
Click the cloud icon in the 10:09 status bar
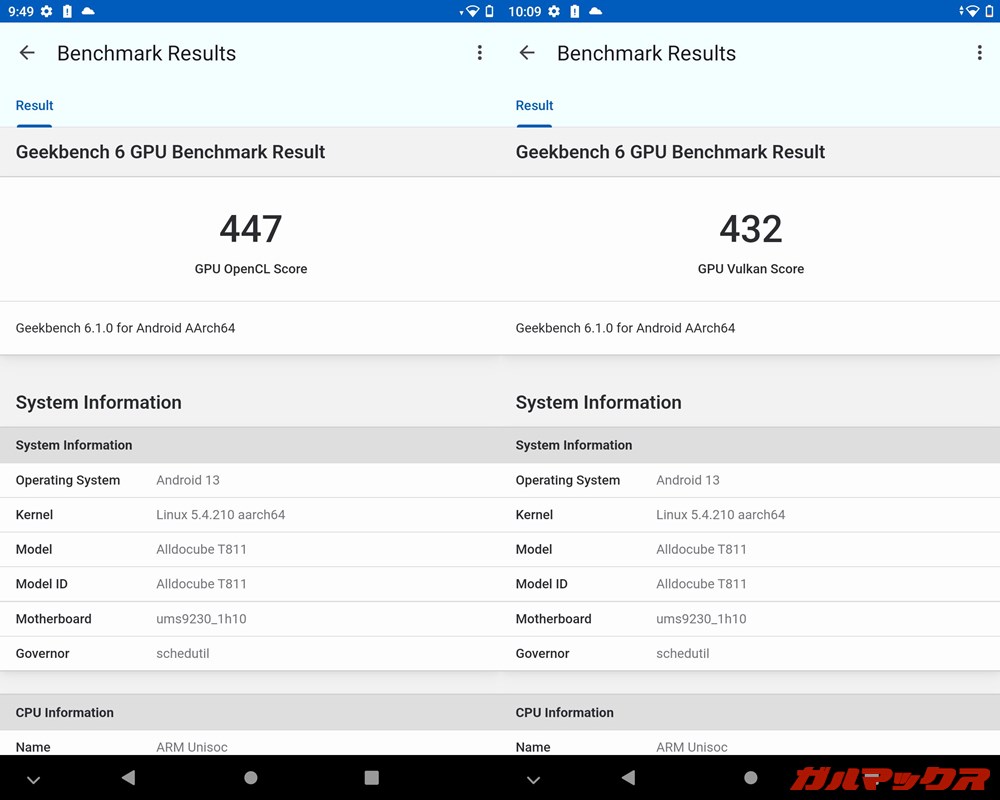point(596,11)
